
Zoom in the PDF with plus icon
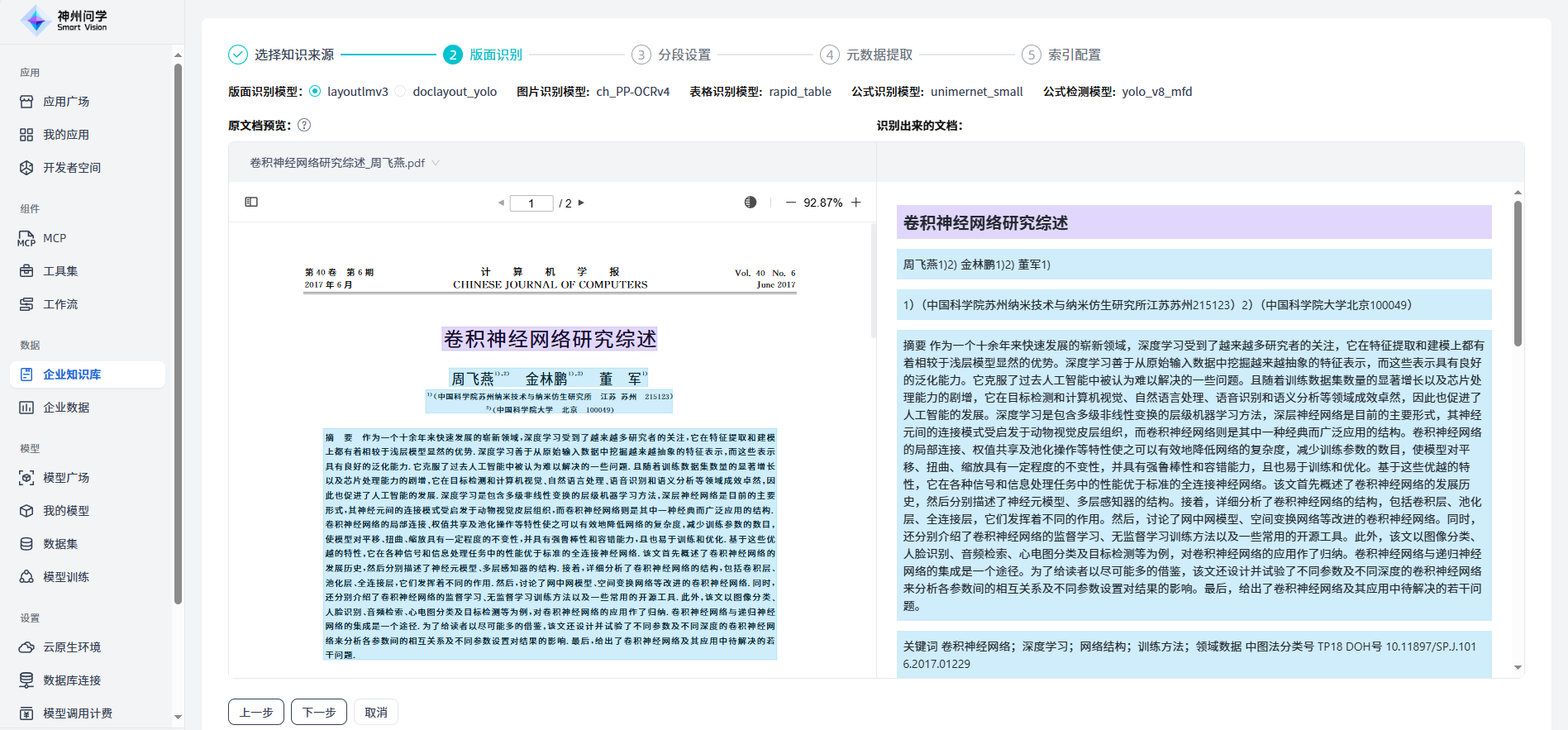(x=856, y=203)
